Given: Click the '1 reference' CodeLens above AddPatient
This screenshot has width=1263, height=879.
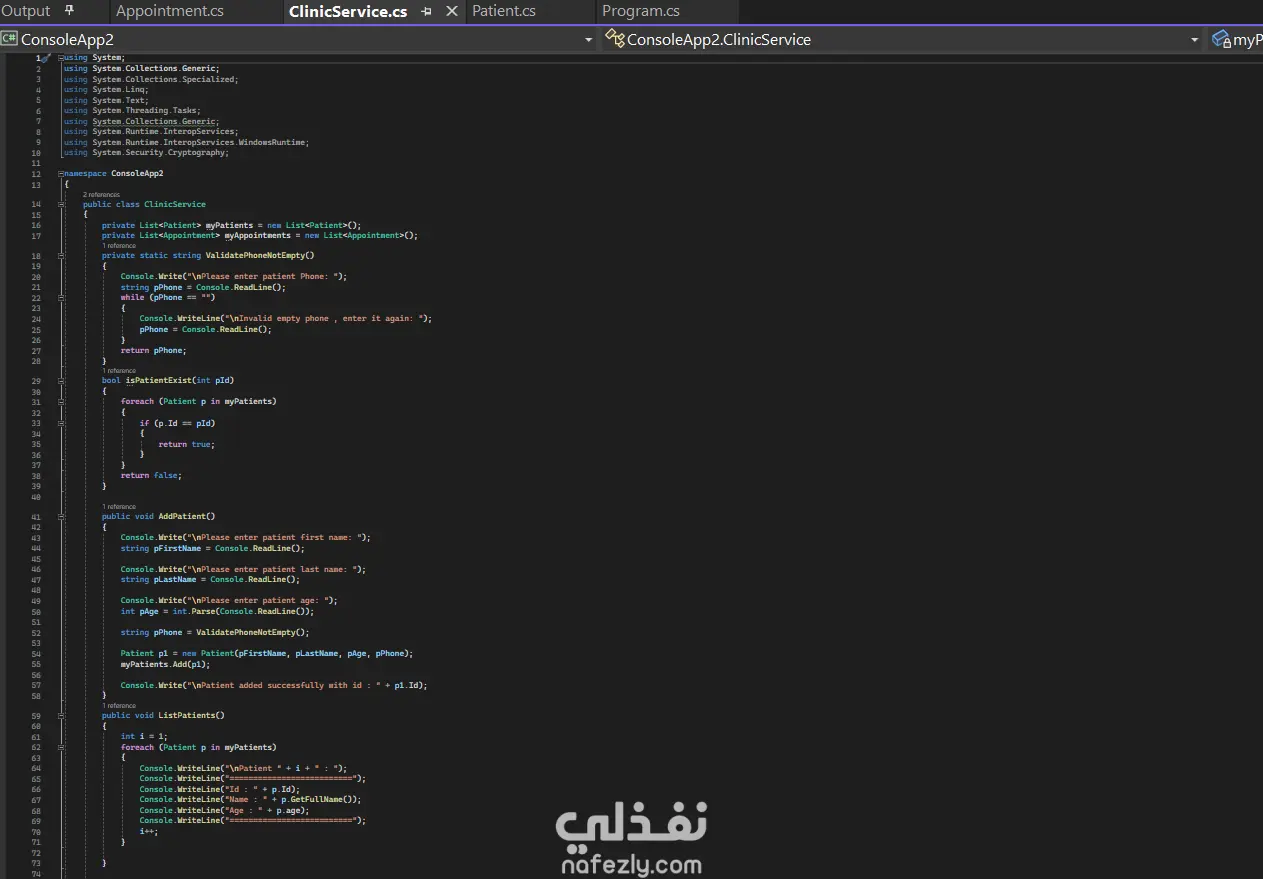Looking at the screenshot, I should tap(118, 507).
